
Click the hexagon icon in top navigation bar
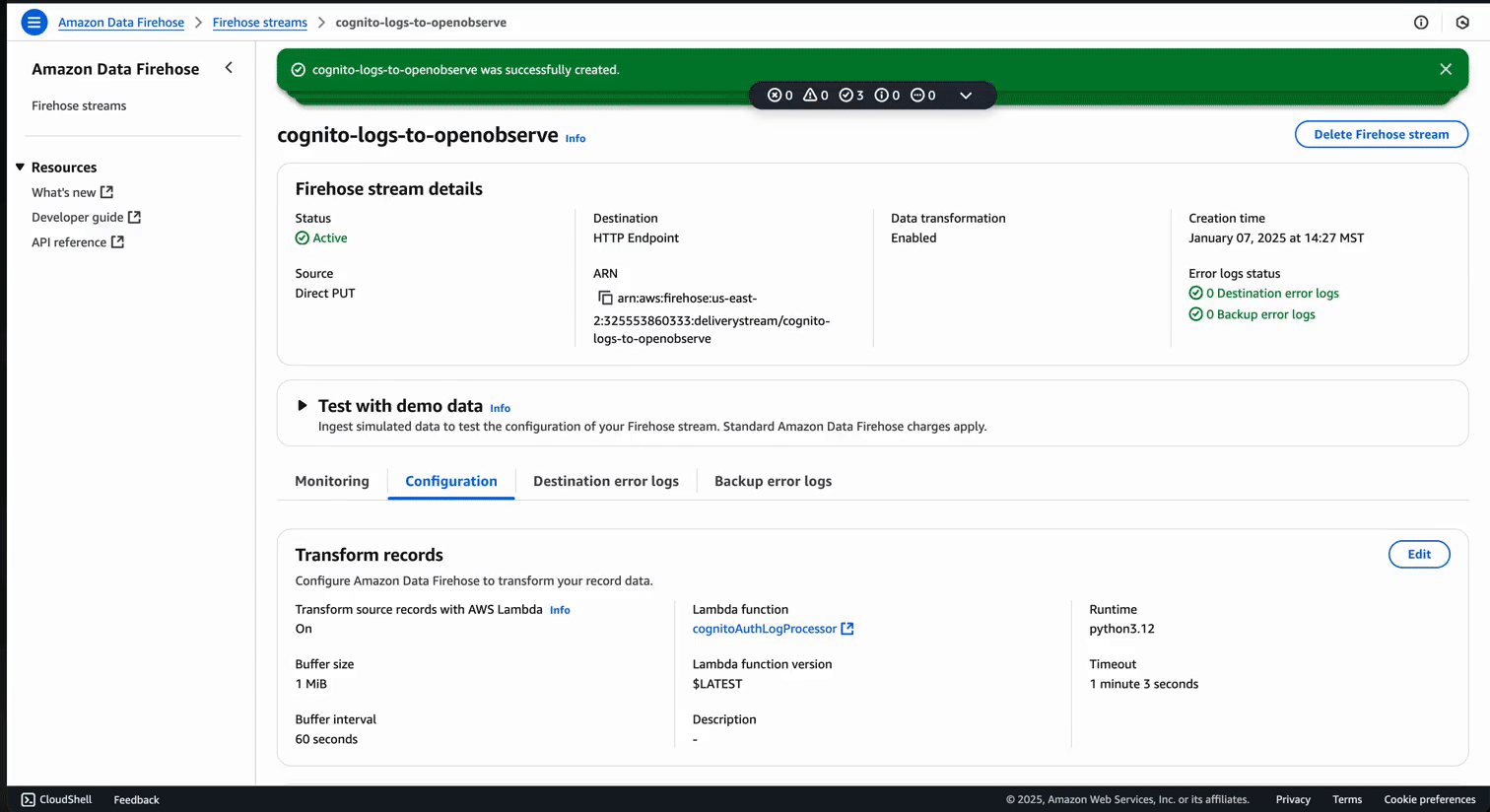[x=1462, y=22]
